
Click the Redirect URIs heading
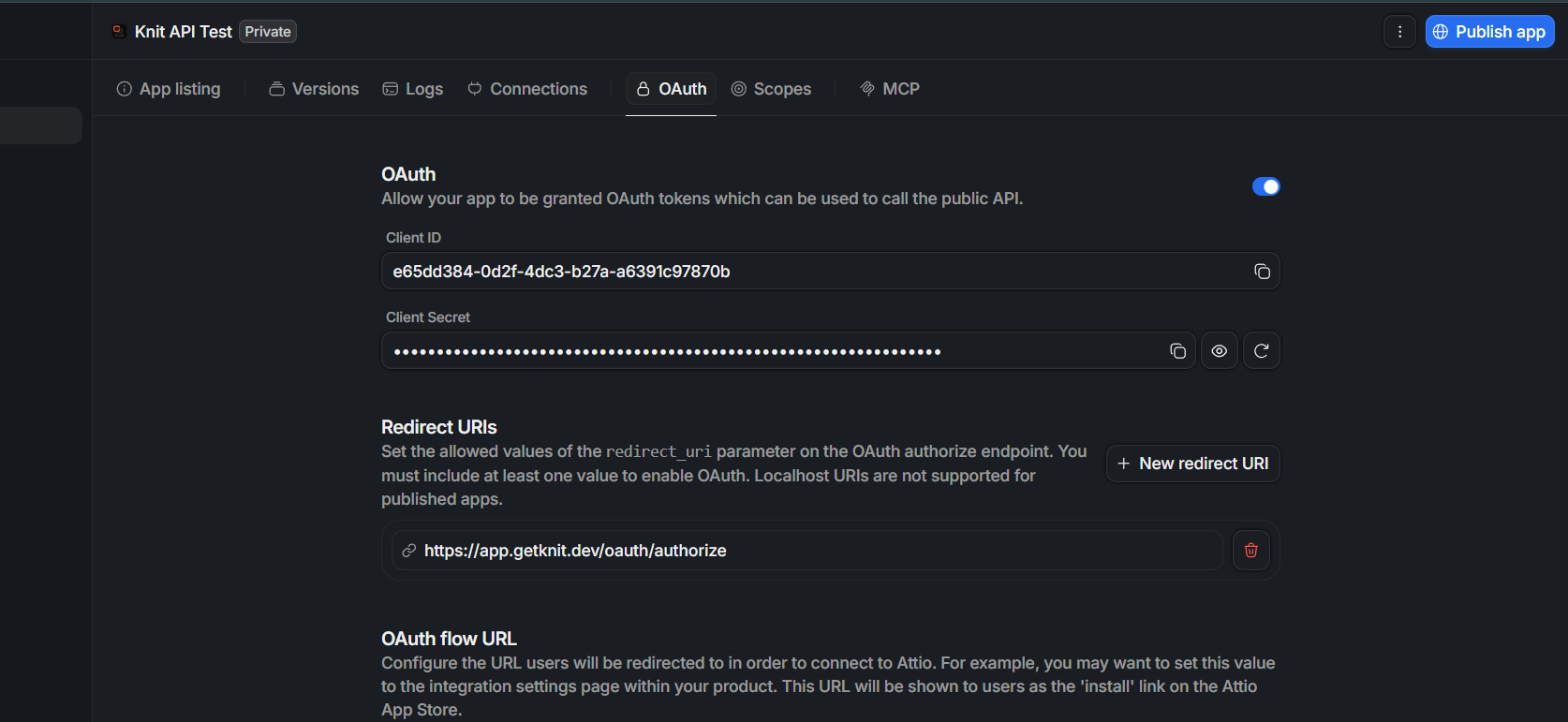[439, 427]
